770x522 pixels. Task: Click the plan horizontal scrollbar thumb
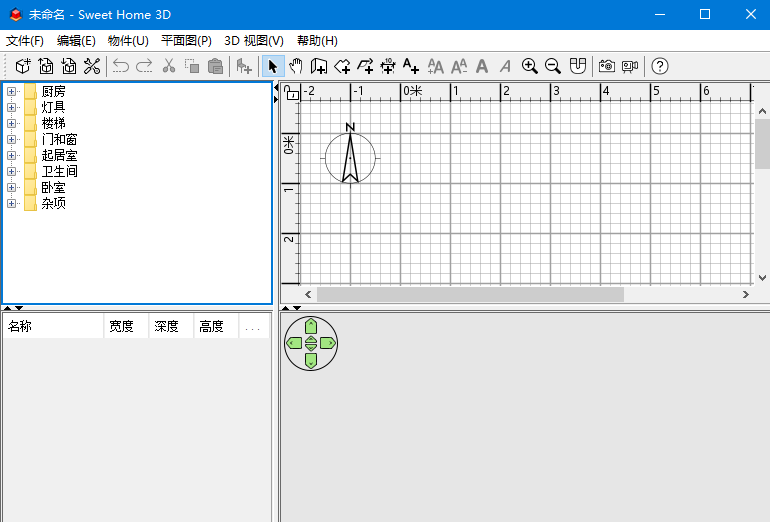click(470, 295)
